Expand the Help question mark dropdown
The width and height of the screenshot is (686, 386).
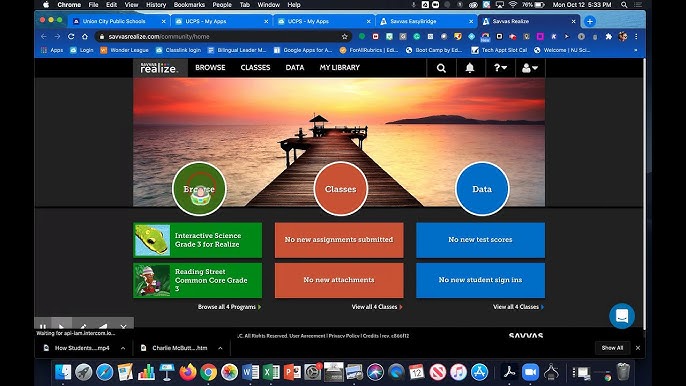[500, 68]
